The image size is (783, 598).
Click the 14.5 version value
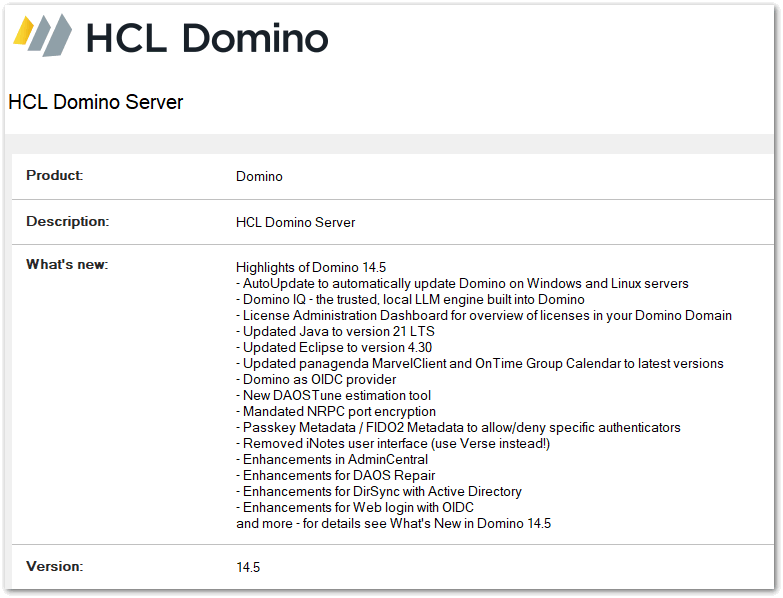pos(248,568)
